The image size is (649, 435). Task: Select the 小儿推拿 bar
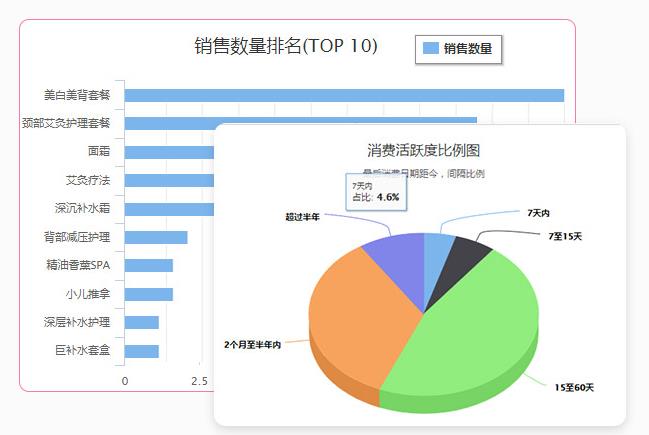click(149, 294)
